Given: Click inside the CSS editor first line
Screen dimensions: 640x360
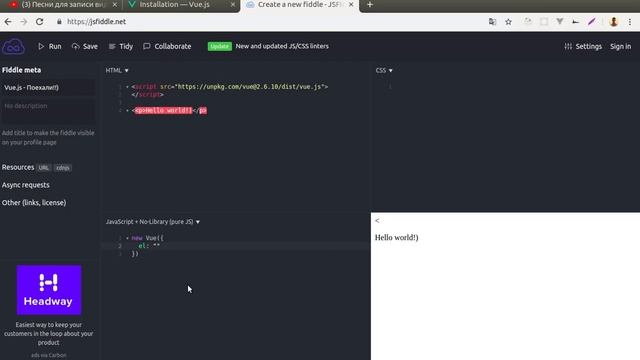Looking at the screenshot, I should pyautogui.click(x=505, y=87).
